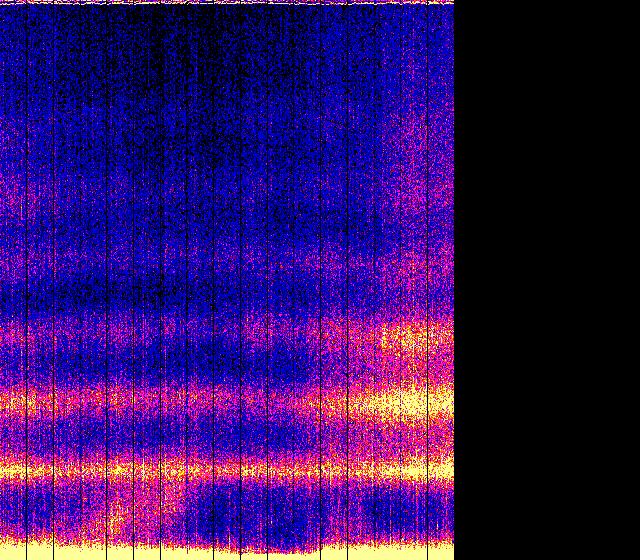
Task: Click the center of the lowest bright horizontal band
Action: pyautogui.click(x=227, y=468)
